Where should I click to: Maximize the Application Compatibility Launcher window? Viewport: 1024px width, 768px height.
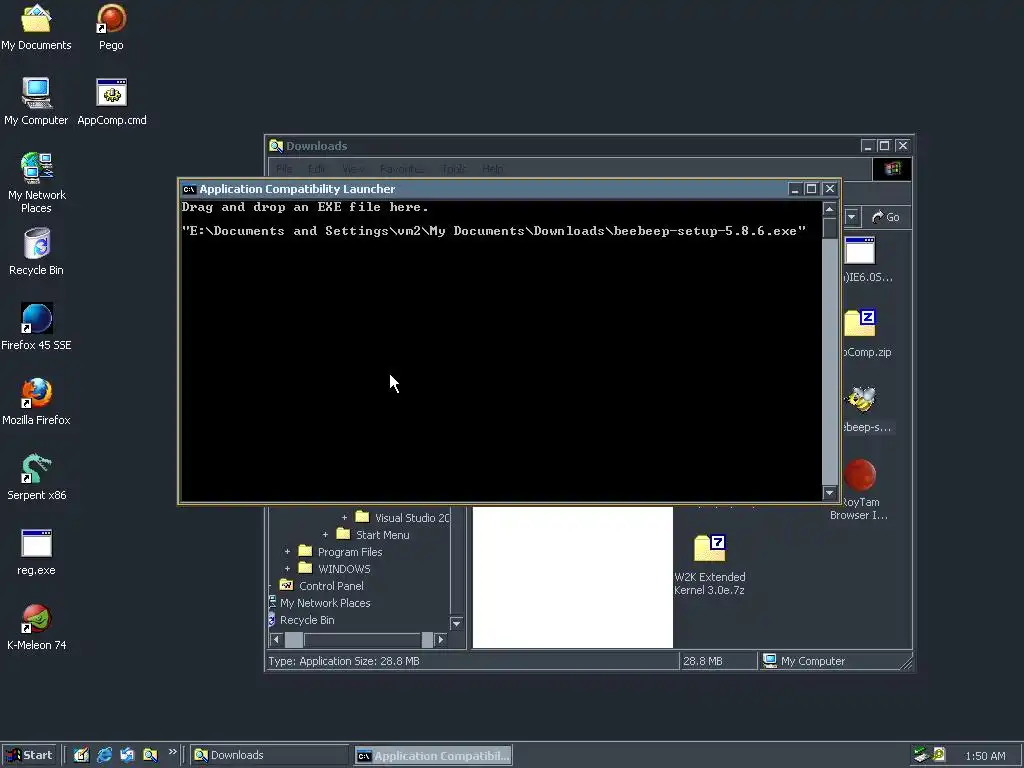pyautogui.click(x=811, y=189)
